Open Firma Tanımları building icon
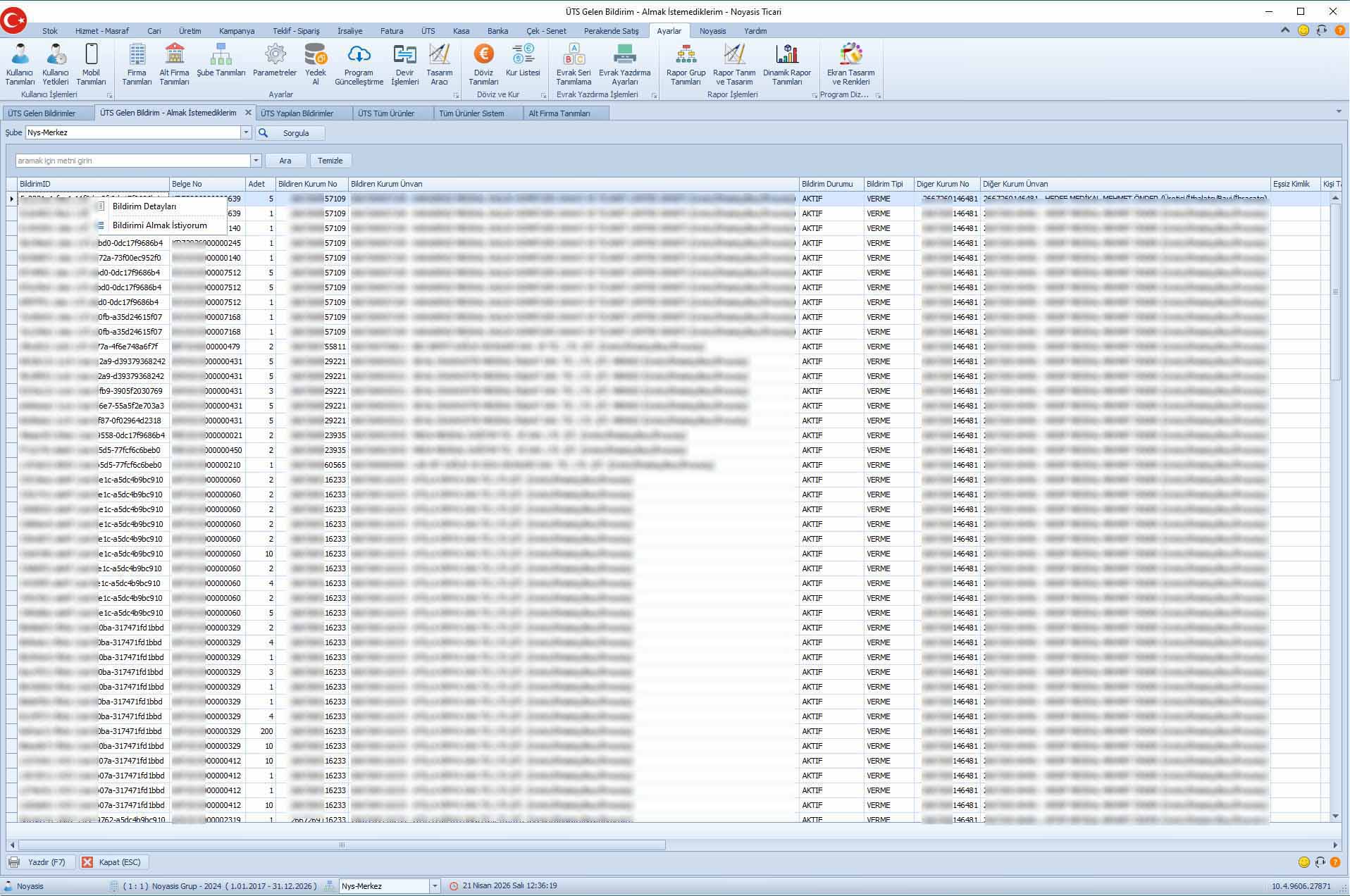 point(137,63)
